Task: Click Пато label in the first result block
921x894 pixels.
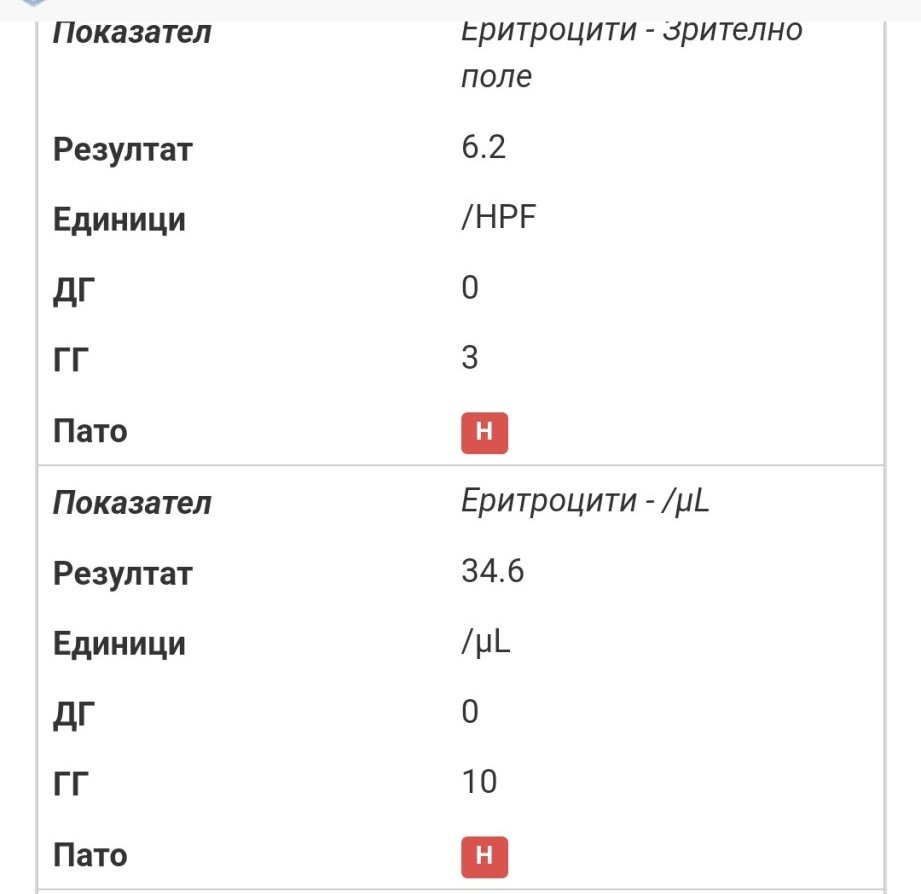Action: [x=90, y=433]
